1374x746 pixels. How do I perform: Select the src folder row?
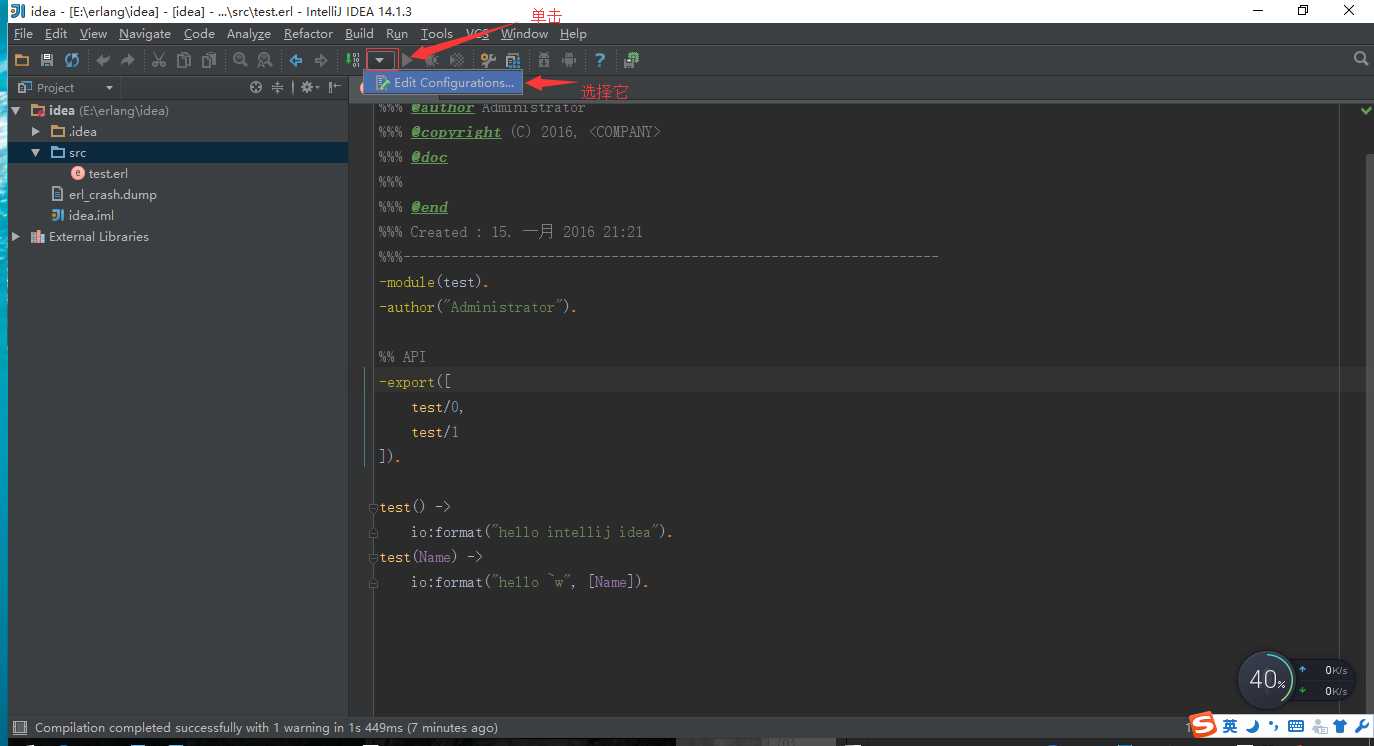pyautogui.click(x=178, y=153)
